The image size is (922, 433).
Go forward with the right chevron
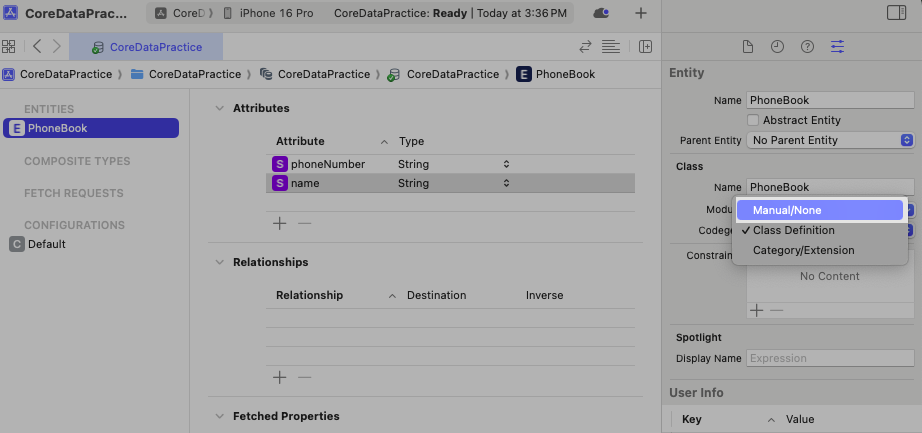click(56, 46)
